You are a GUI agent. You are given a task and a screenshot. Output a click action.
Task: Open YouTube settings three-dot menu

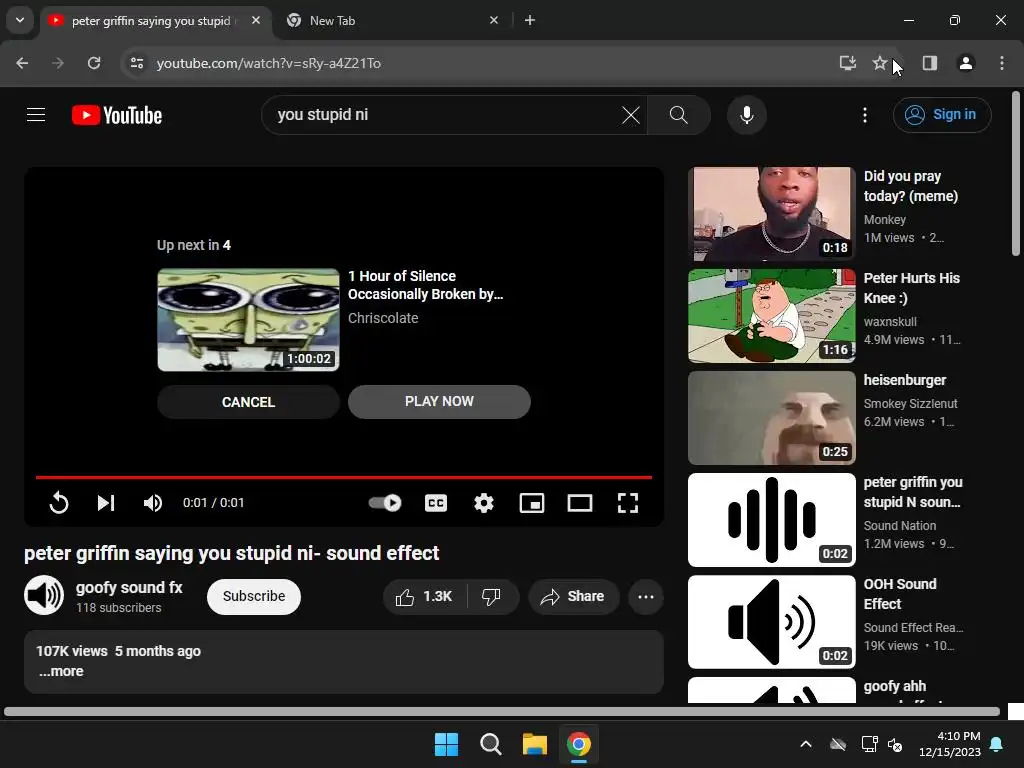tap(865, 115)
